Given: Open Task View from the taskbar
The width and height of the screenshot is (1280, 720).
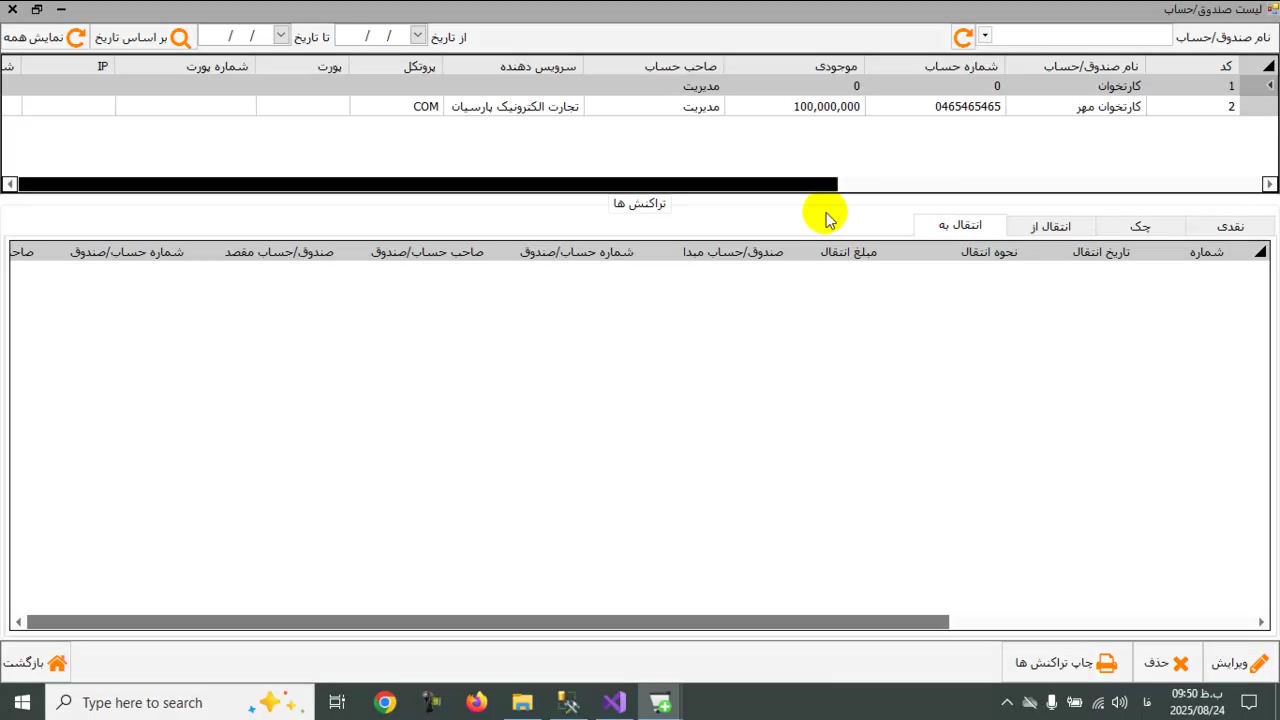Looking at the screenshot, I should pos(337,702).
